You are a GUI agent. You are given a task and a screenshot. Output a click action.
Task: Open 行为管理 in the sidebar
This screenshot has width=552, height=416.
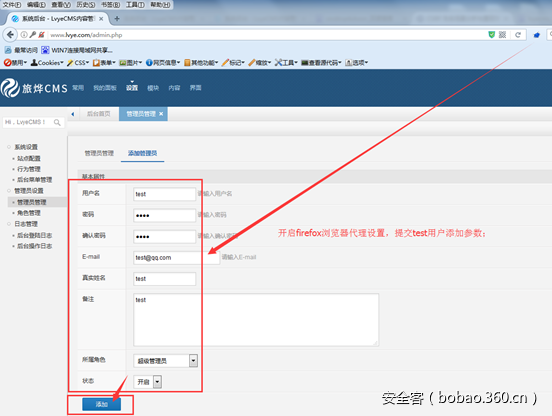pyautogui.click(x=29, y=169)
